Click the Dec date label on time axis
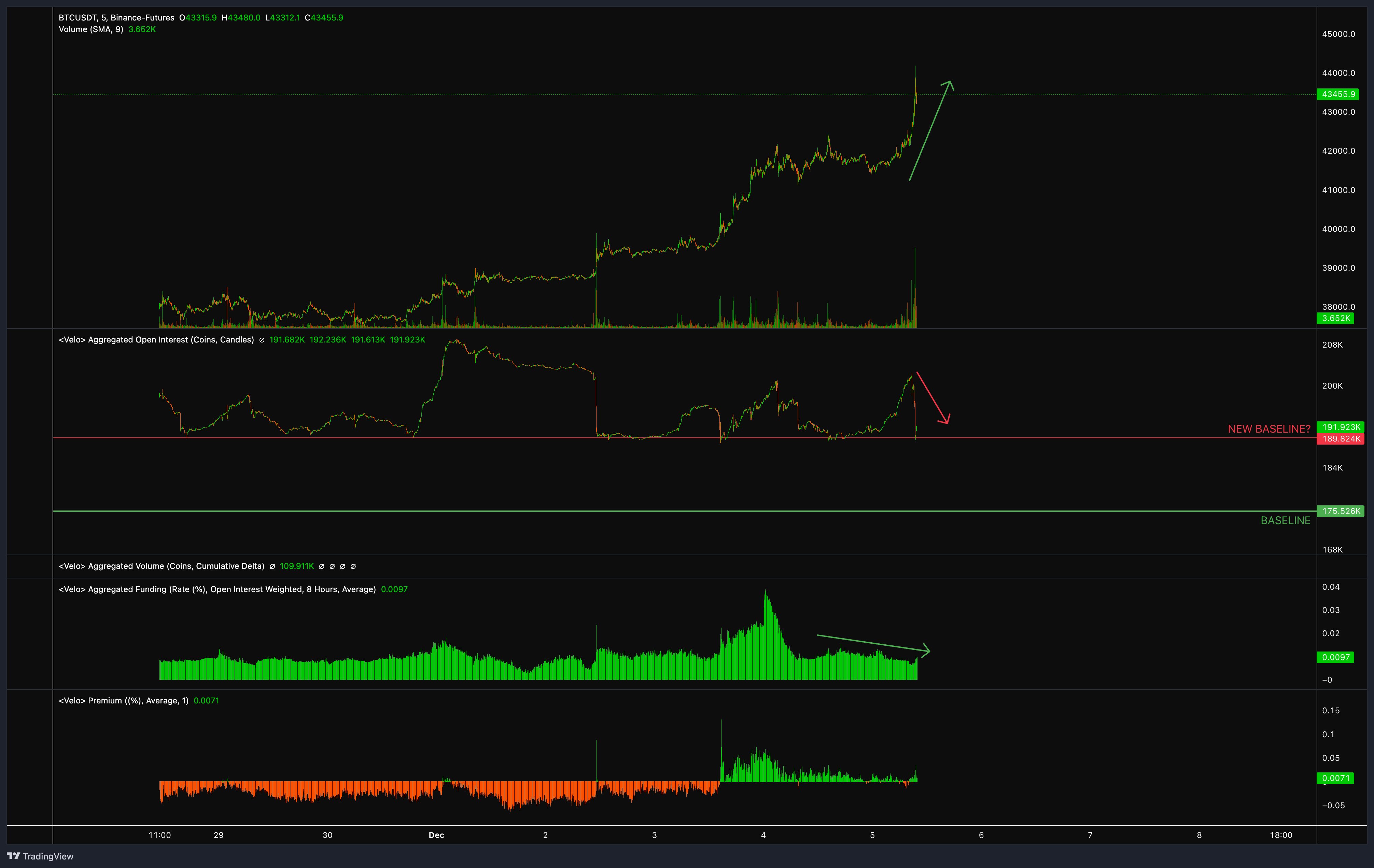This screenshot has height=868, width=1374. 436,835
